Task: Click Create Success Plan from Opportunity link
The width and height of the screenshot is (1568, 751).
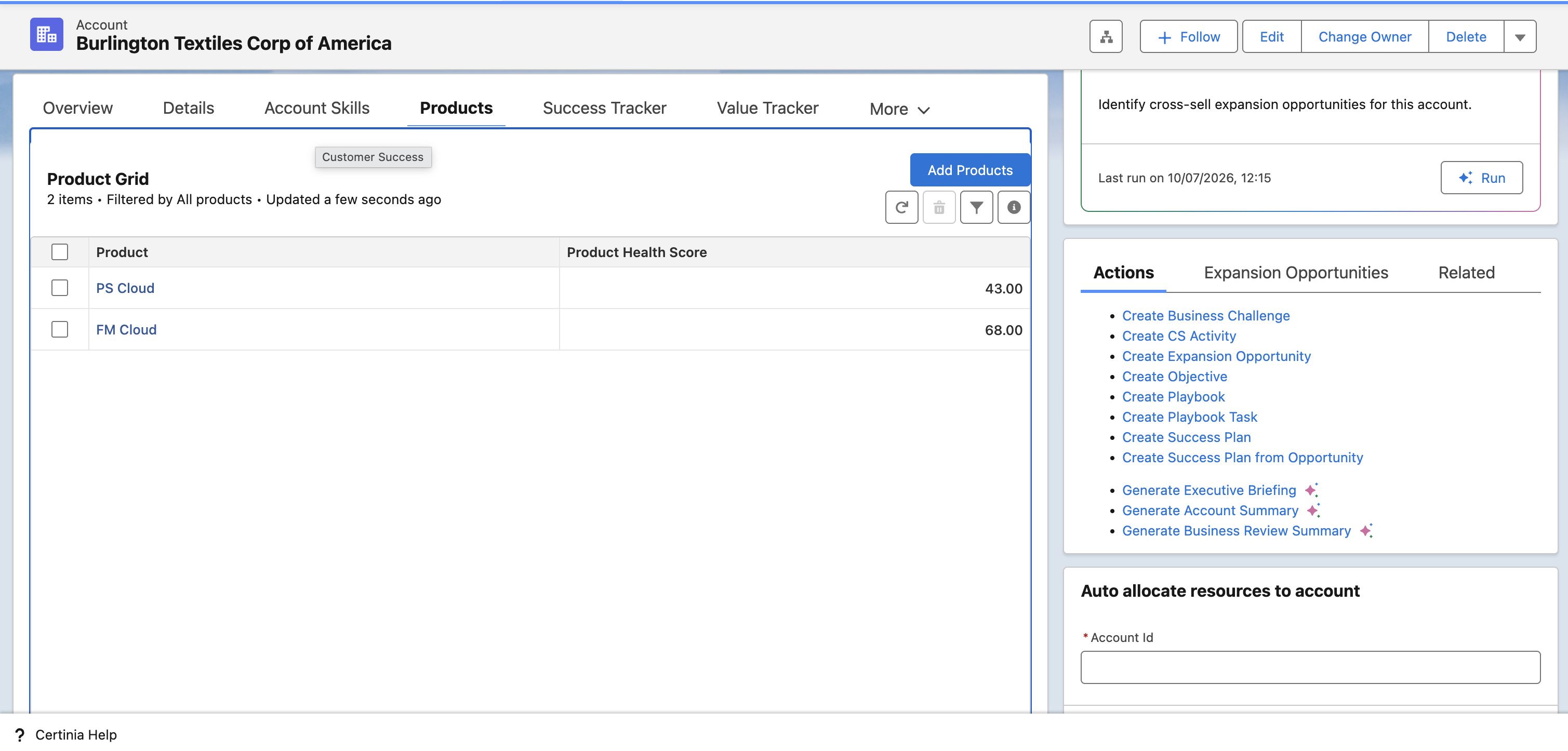Action: [1242, 457]
